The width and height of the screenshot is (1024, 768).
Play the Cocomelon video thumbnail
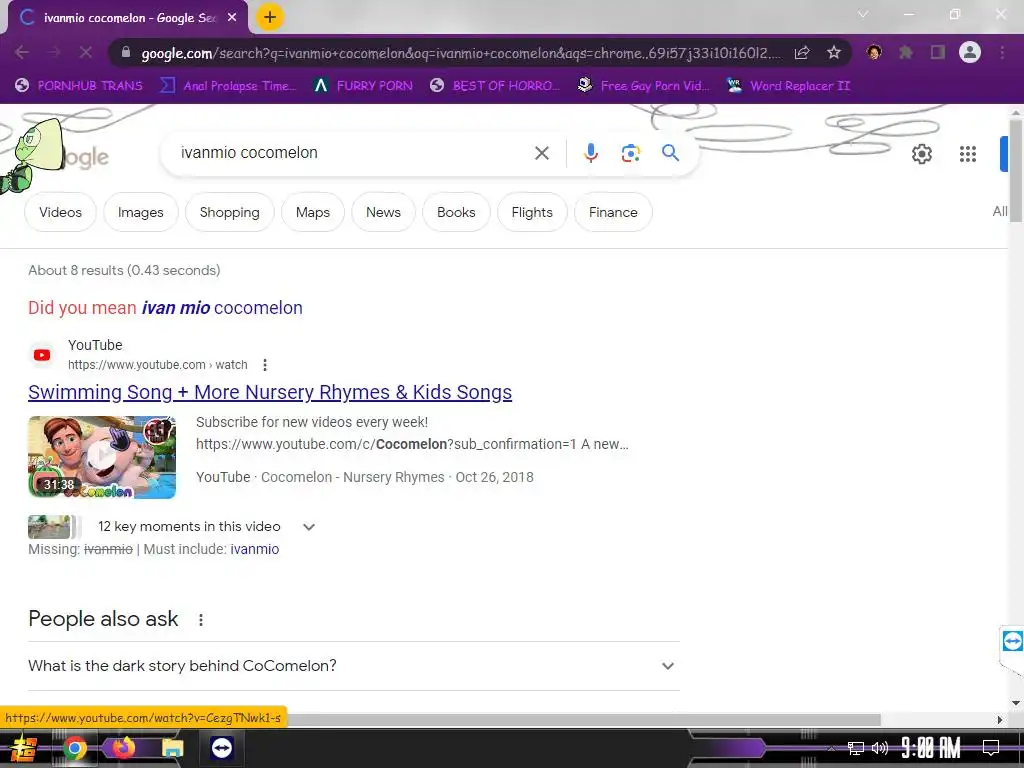102,457
